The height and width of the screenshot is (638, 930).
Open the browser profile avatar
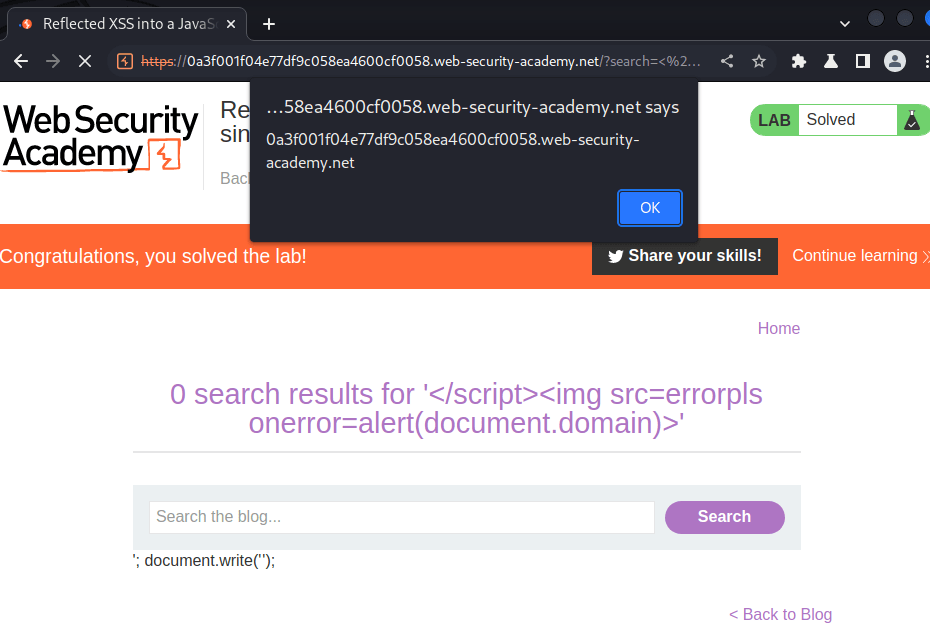point(894,61)
